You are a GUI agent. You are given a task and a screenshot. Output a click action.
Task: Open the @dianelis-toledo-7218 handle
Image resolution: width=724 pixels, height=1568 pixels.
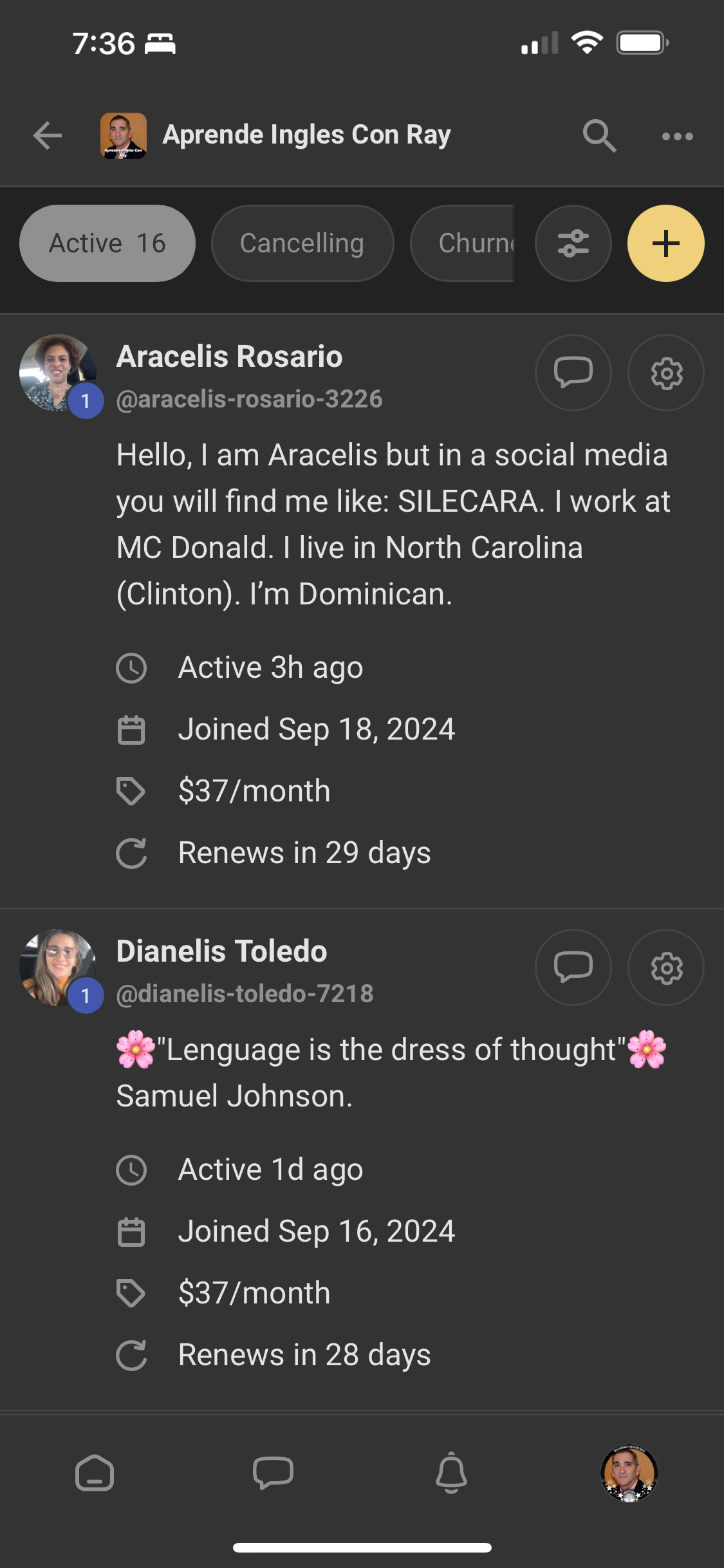pyautogui.click(x=245, y=994)
